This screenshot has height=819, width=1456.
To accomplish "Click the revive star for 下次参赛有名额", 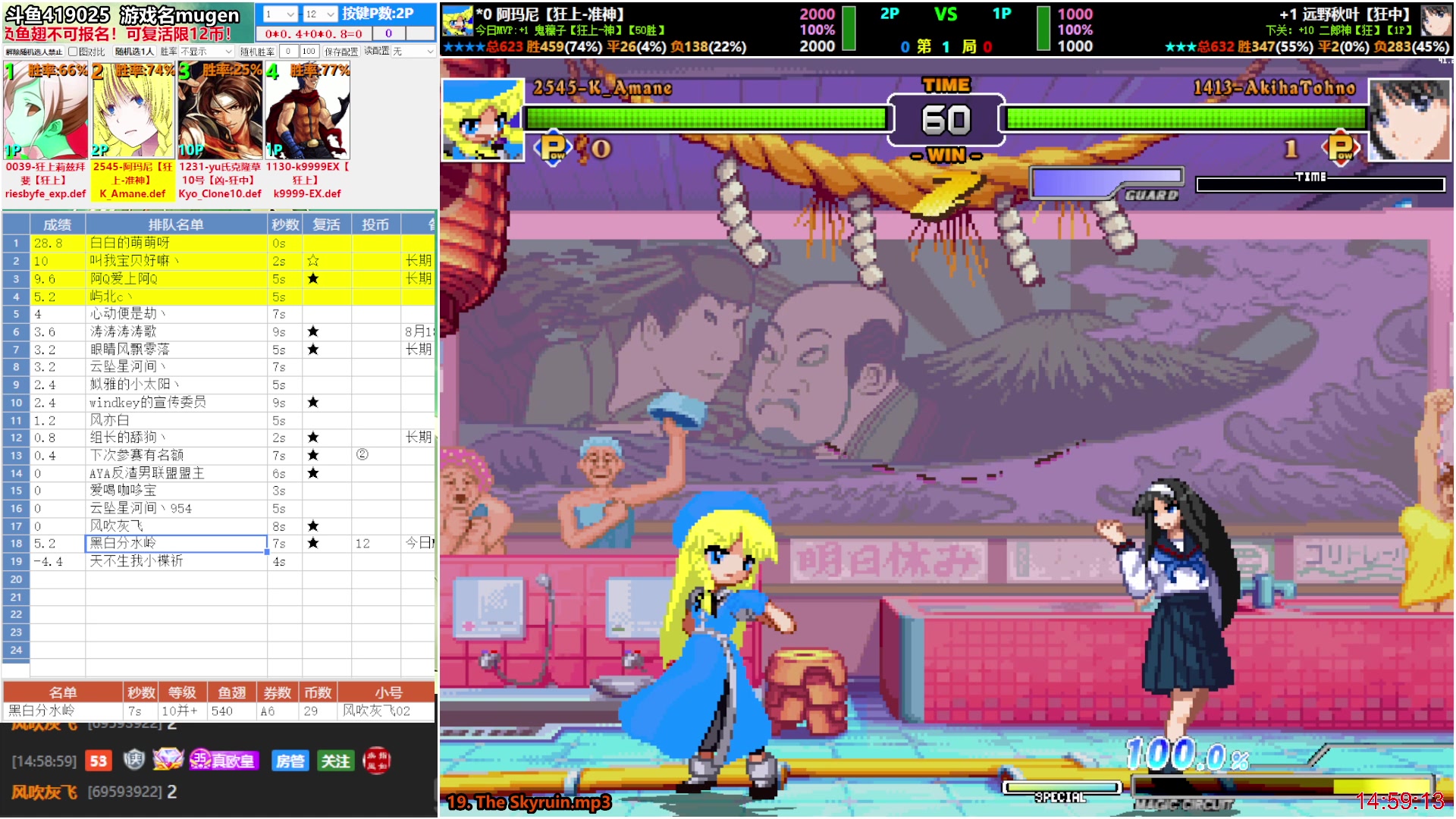I will [313, 455].
